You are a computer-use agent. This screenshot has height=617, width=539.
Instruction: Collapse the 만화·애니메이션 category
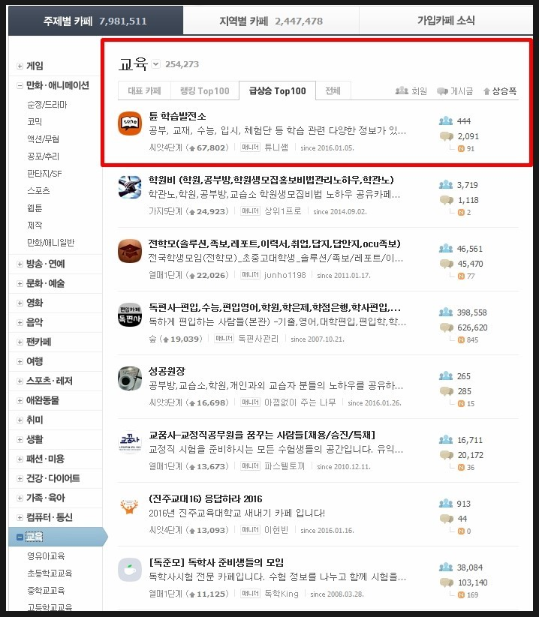pos(20,85)
